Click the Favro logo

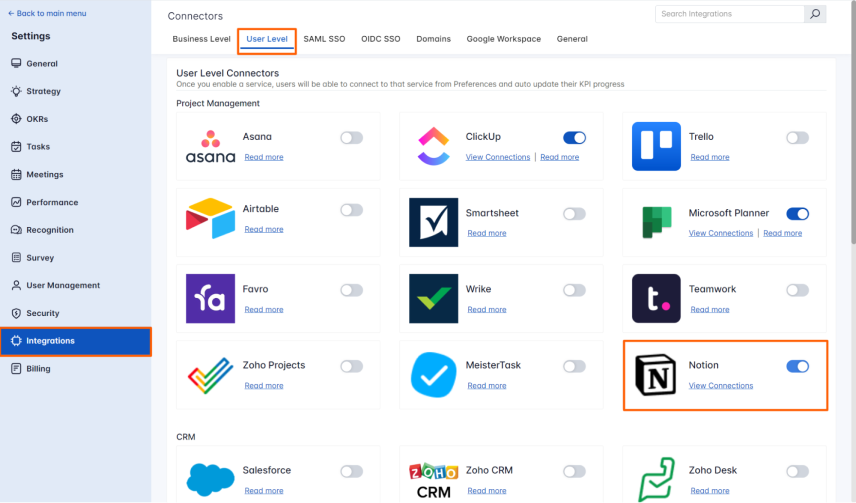pyautogui.click(x=210, y=298)
